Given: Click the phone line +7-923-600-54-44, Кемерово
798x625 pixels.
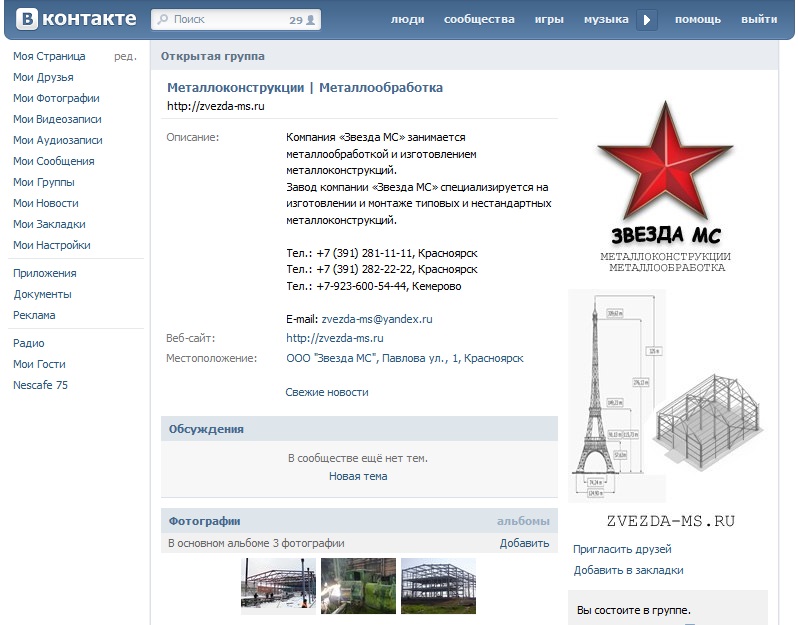Looking at the screenshot, I should pyautogui.click(x=374, y=286).
